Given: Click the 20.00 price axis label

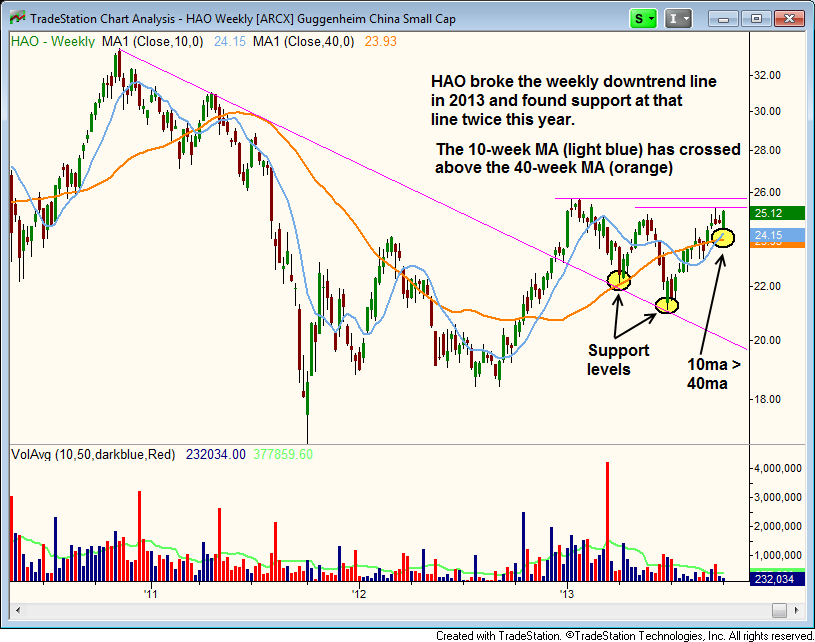Looking at the screenshot, I should (767, 340).
